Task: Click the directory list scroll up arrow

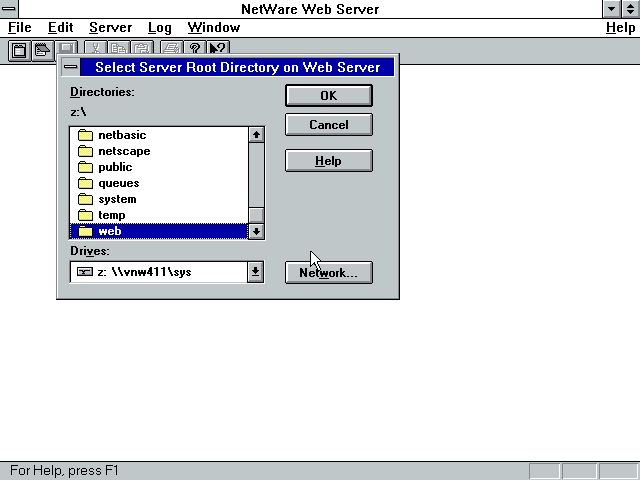Action: pyautogui.click(x=256, y=135)
